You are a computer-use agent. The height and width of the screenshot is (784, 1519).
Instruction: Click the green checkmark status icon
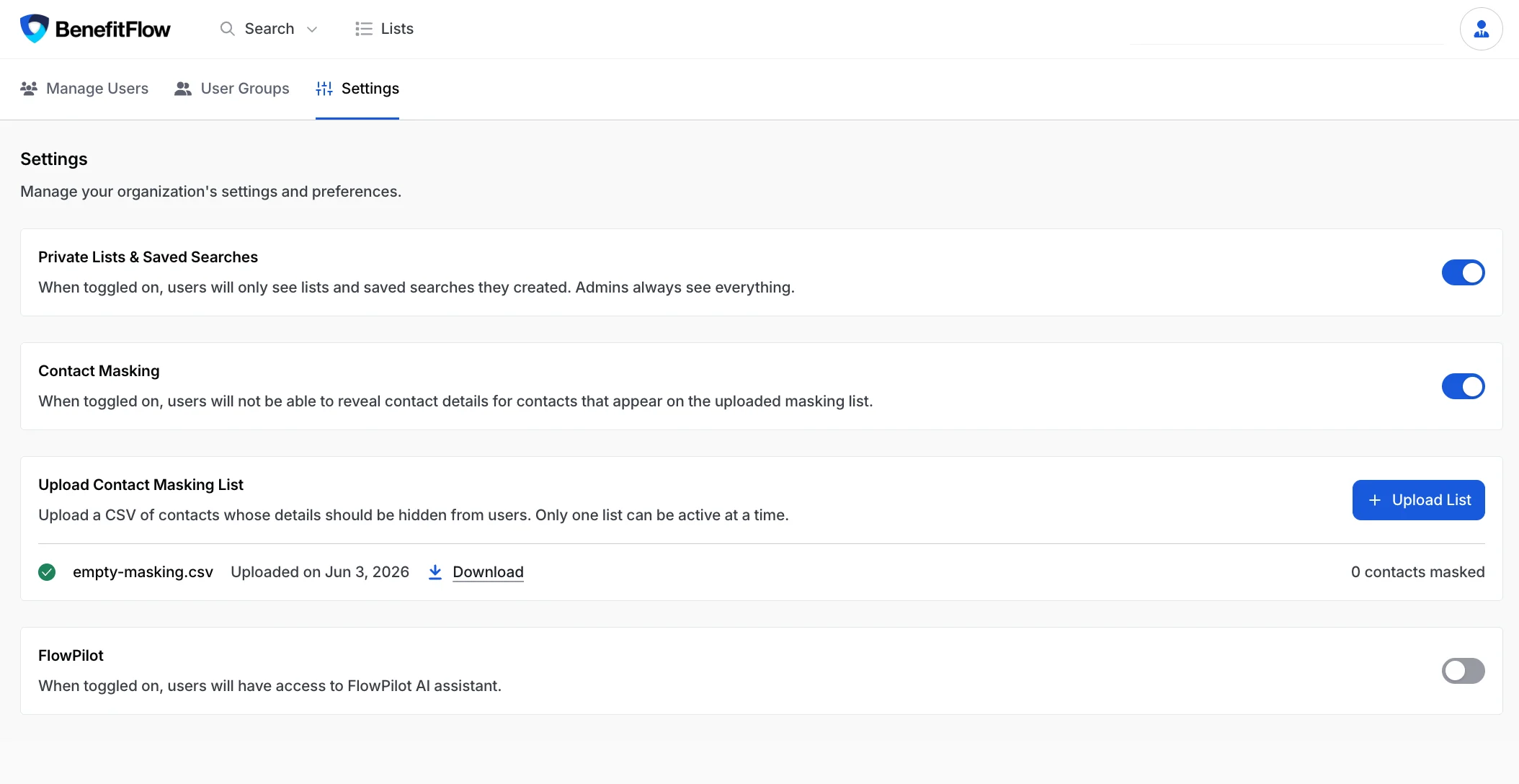47,572
